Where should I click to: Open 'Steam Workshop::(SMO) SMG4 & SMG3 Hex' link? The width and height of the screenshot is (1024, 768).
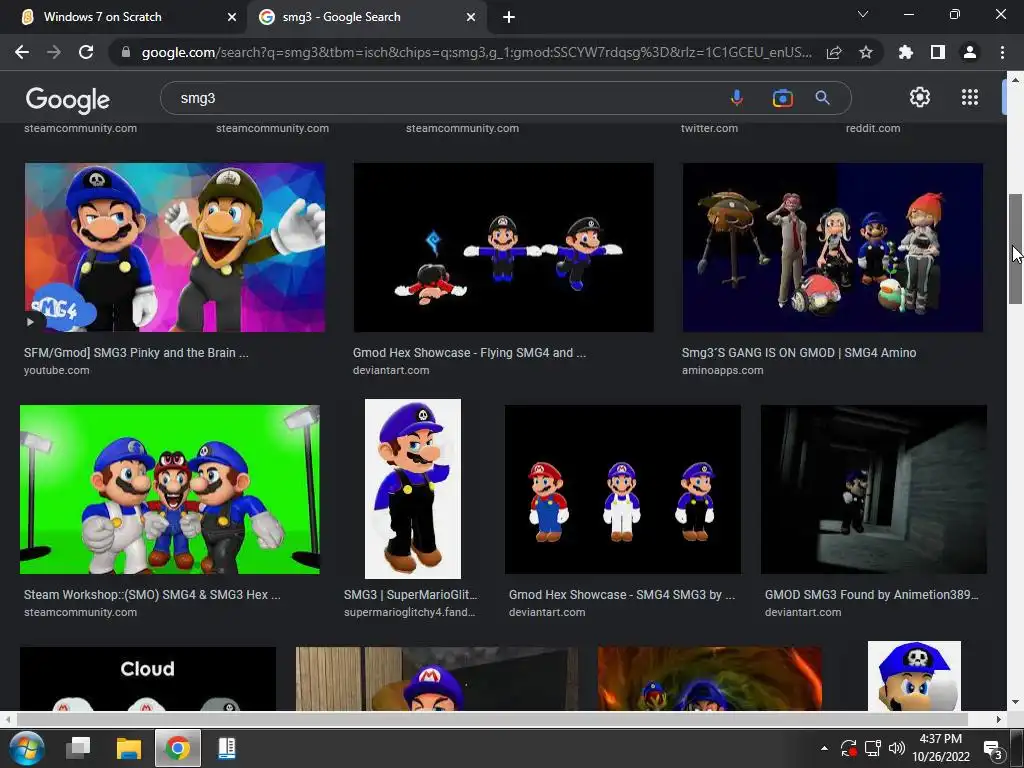tap(152, 595)
